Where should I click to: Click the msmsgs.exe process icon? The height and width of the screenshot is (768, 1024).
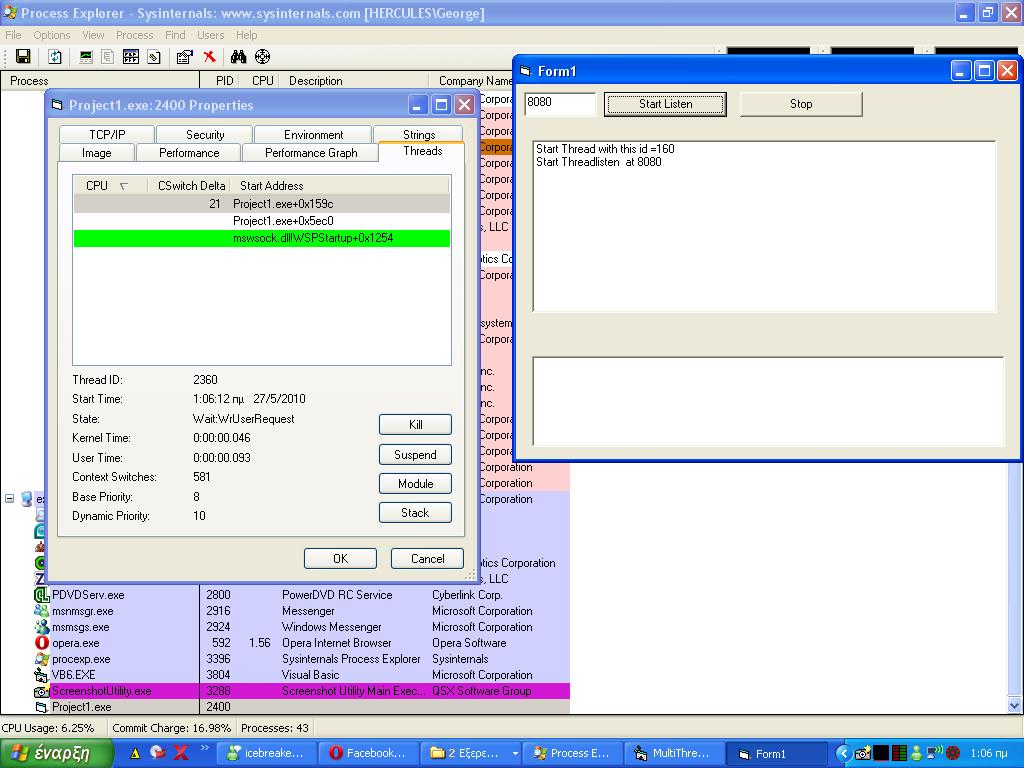tap(42, 627)
